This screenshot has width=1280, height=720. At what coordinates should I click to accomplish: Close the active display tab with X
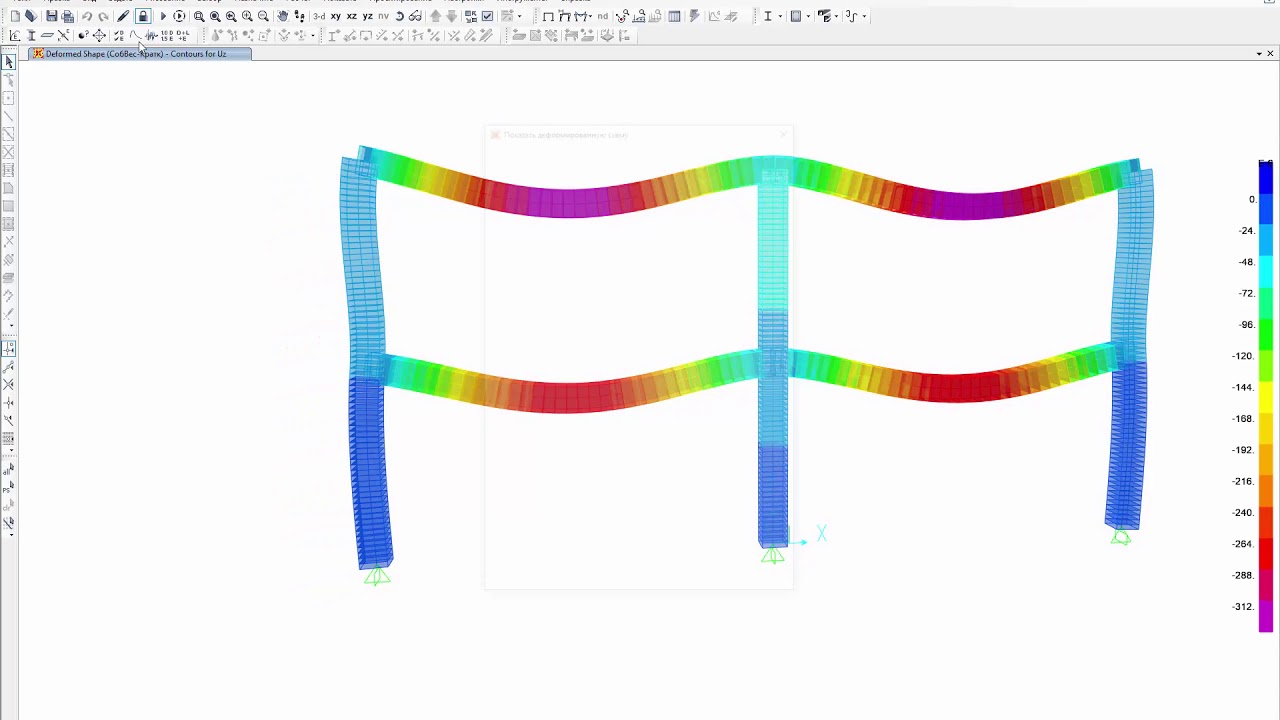1271,54
